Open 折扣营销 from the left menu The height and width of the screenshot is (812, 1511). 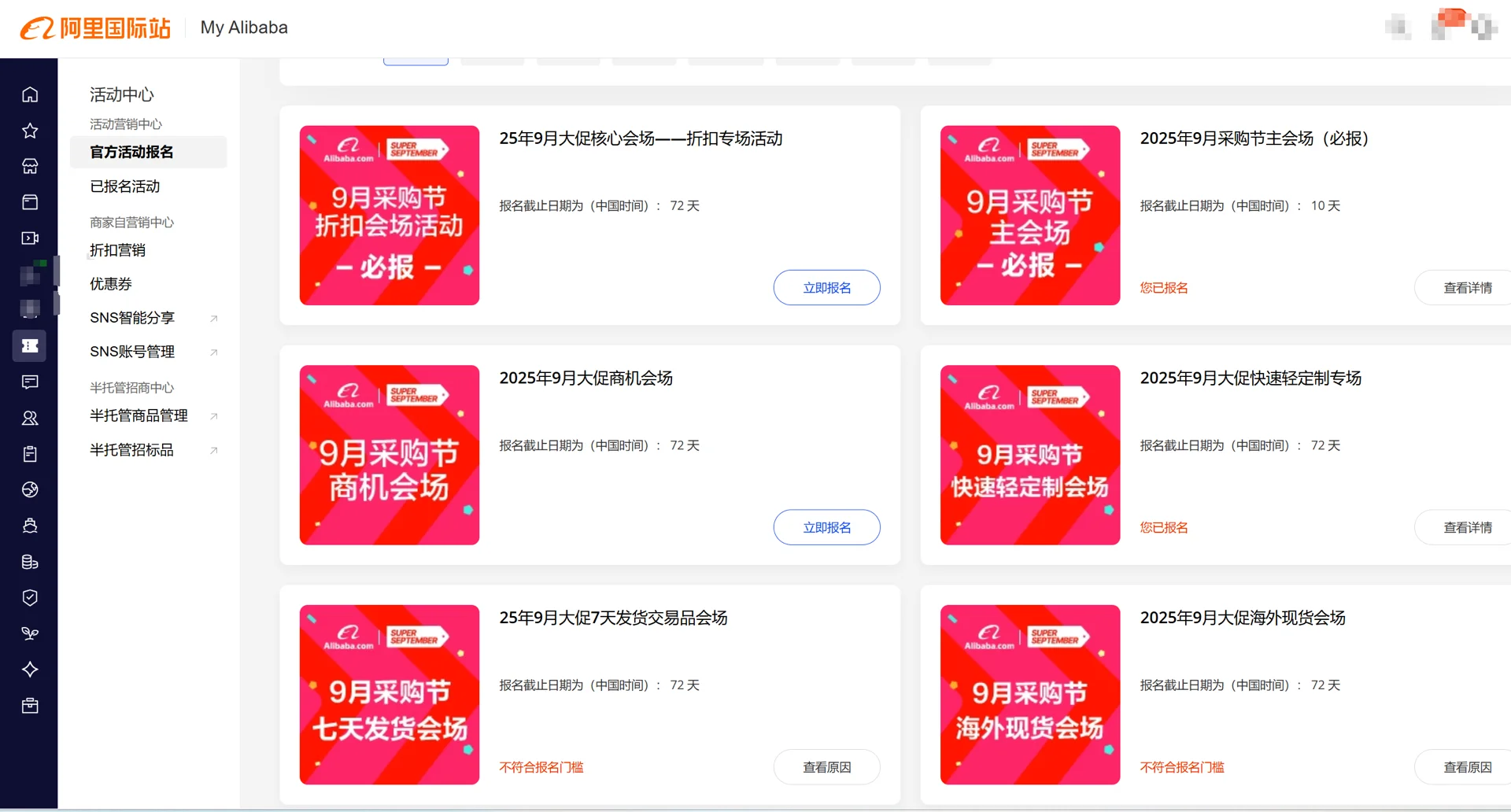point(117,250)
